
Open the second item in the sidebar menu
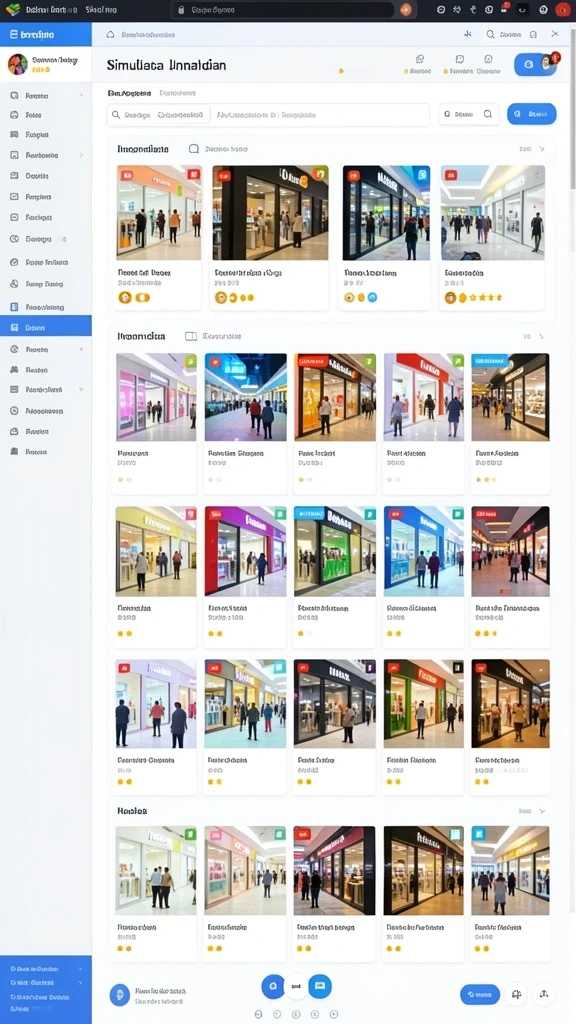[x=46, y=115]
